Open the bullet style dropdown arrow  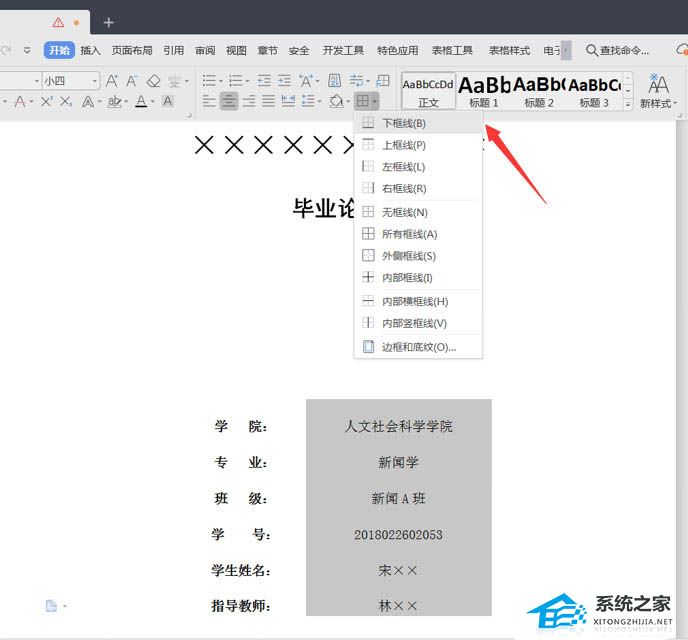pos(220,82)
